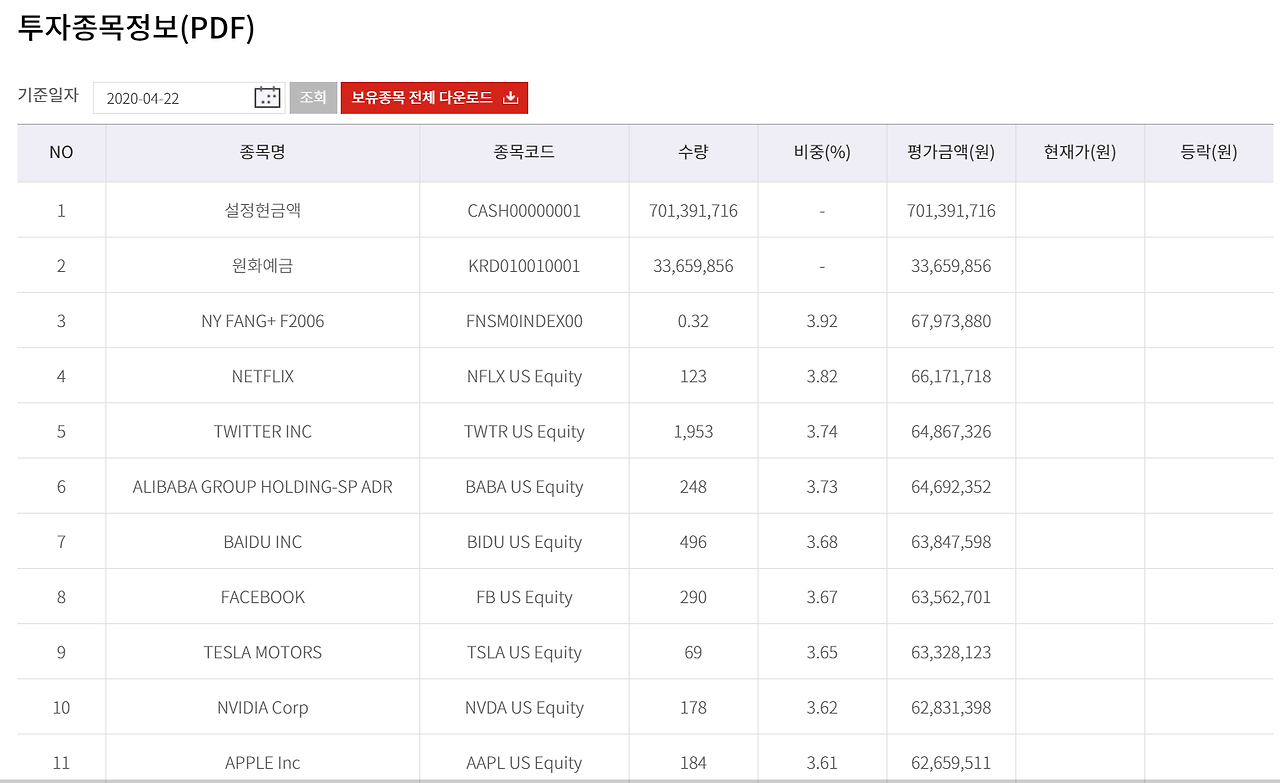Select ALIBABA GROUP HOLDING-SP ADR name
This screenshot has width=1280, height=783.
click(263, 487)
